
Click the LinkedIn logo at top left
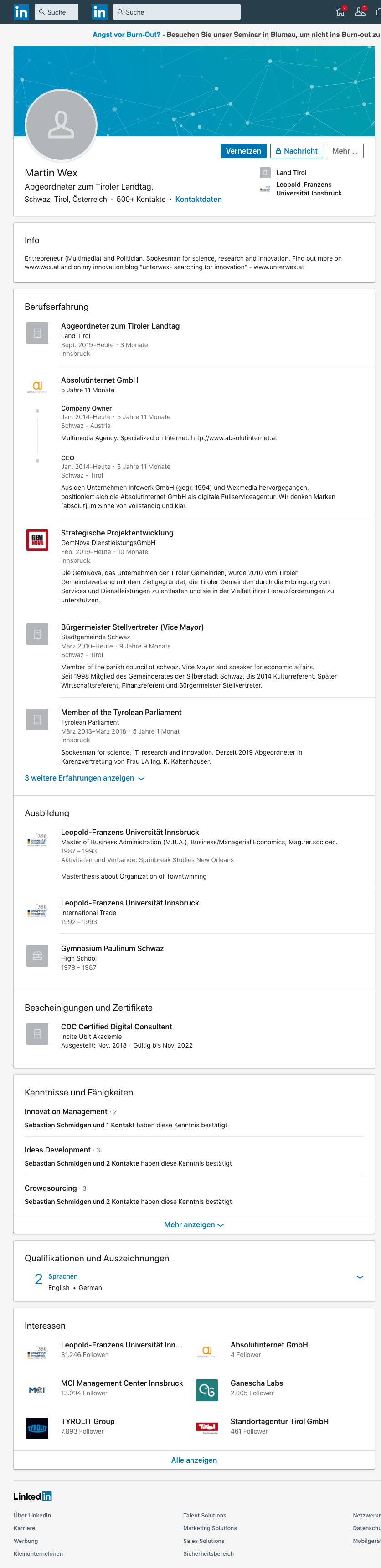[21, 11]
